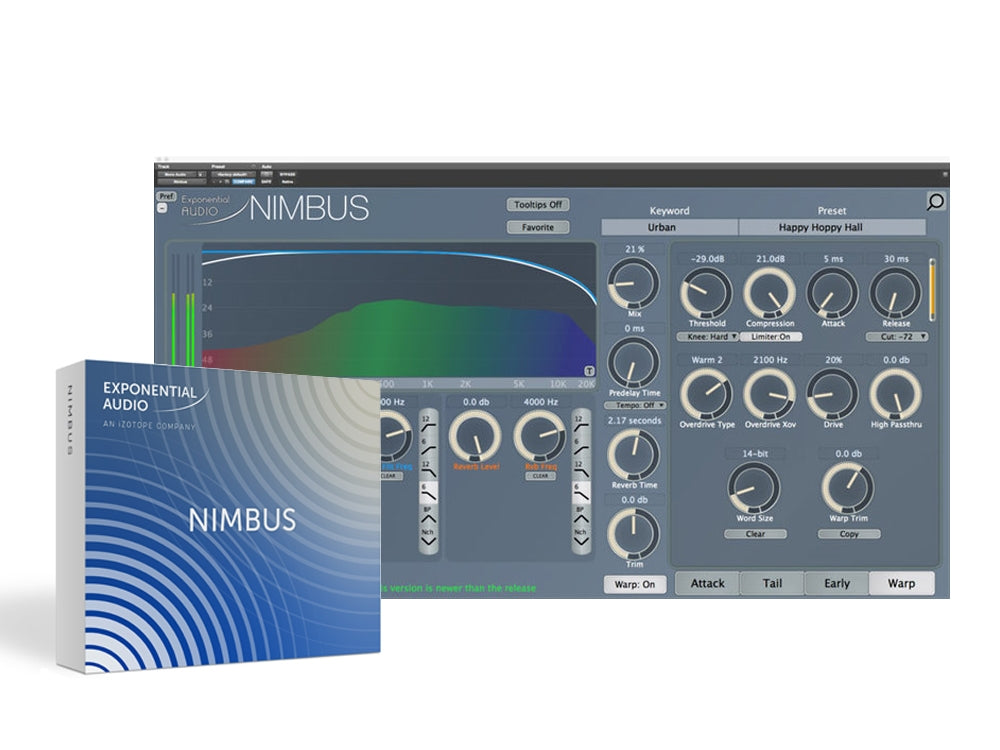Click the Threshold knob
The height and width of the screenshot is (750, 1000).
706,293
